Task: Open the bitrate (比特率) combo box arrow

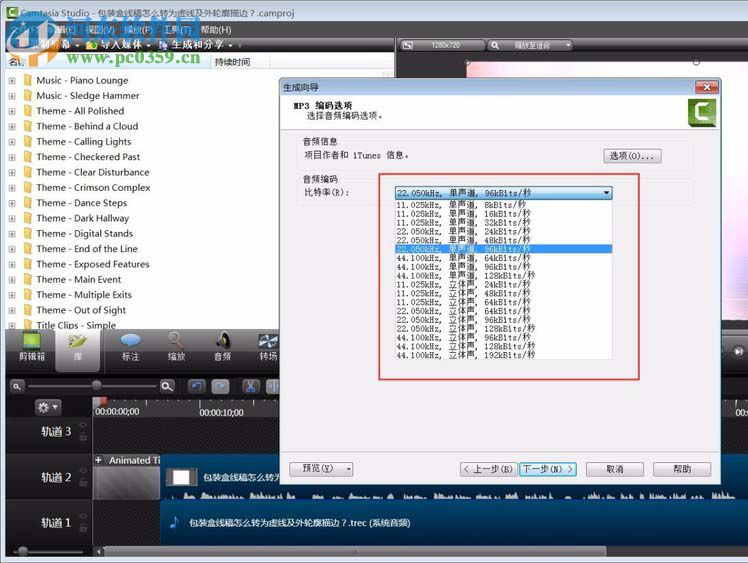Action: (606, 193)
